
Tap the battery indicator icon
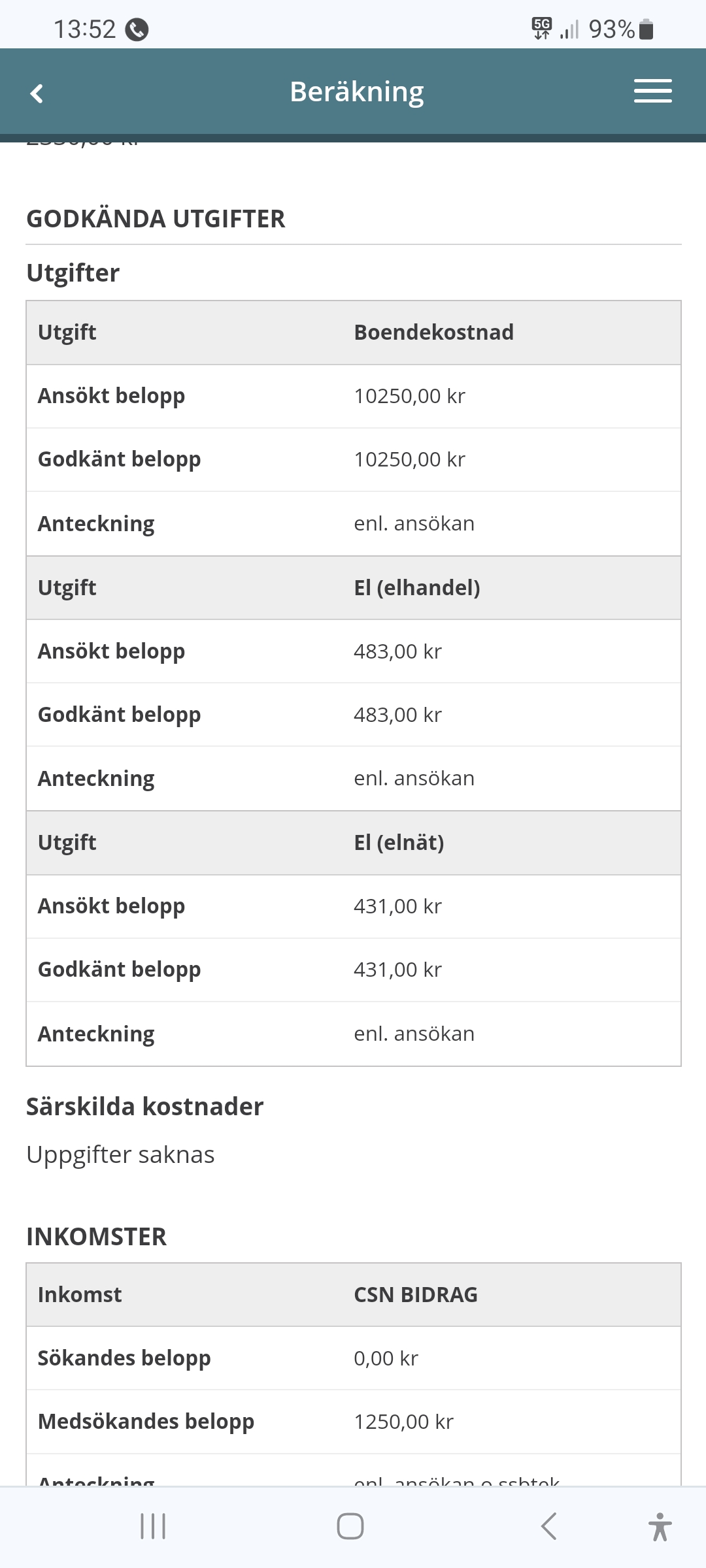click(x=646, y=29)
